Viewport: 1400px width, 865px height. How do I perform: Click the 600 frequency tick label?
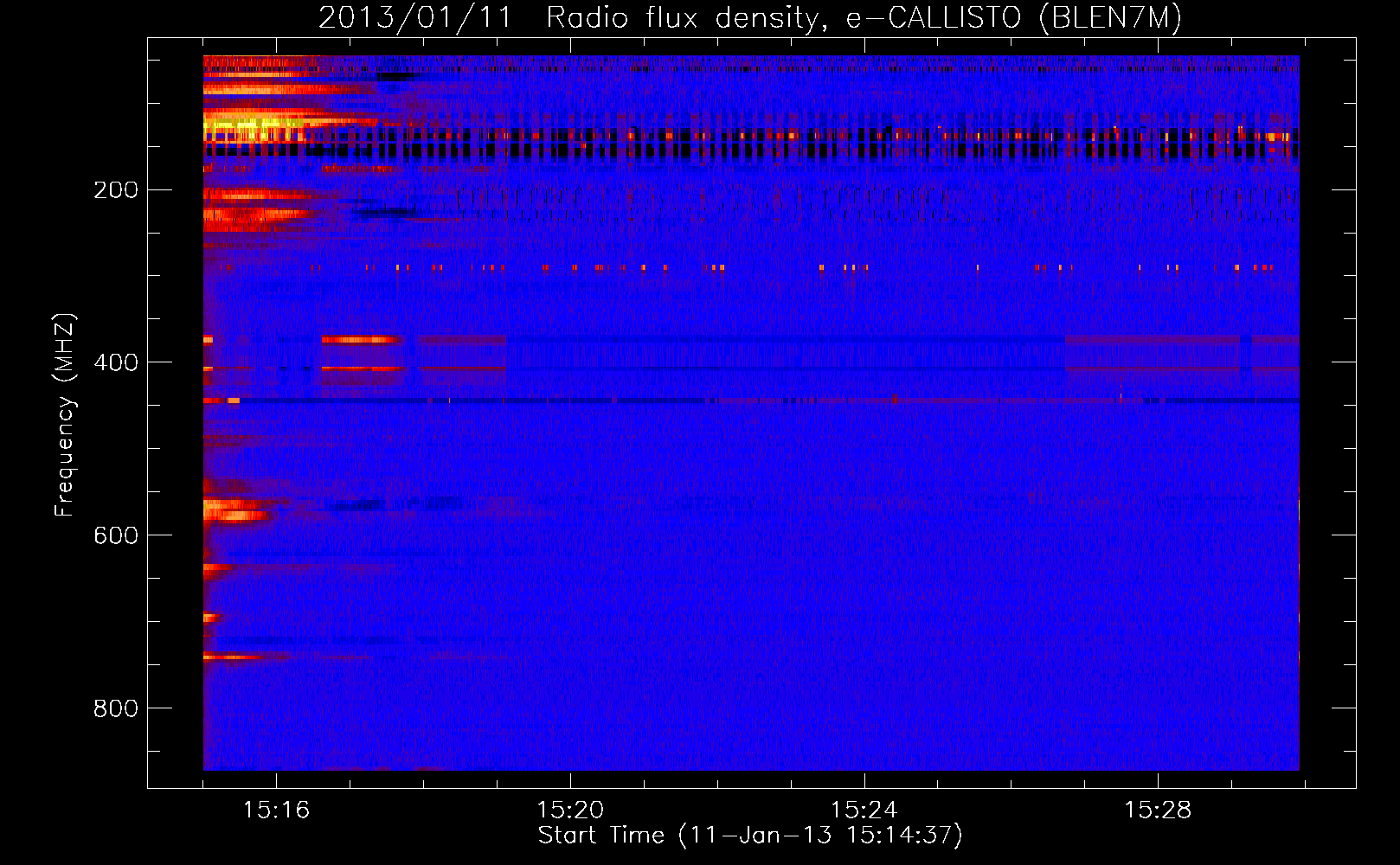point(116,535)
